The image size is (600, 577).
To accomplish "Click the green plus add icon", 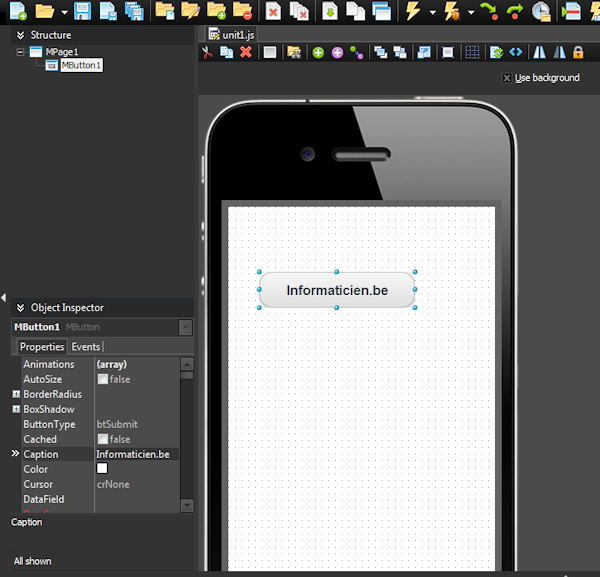I will coord(318,52).
